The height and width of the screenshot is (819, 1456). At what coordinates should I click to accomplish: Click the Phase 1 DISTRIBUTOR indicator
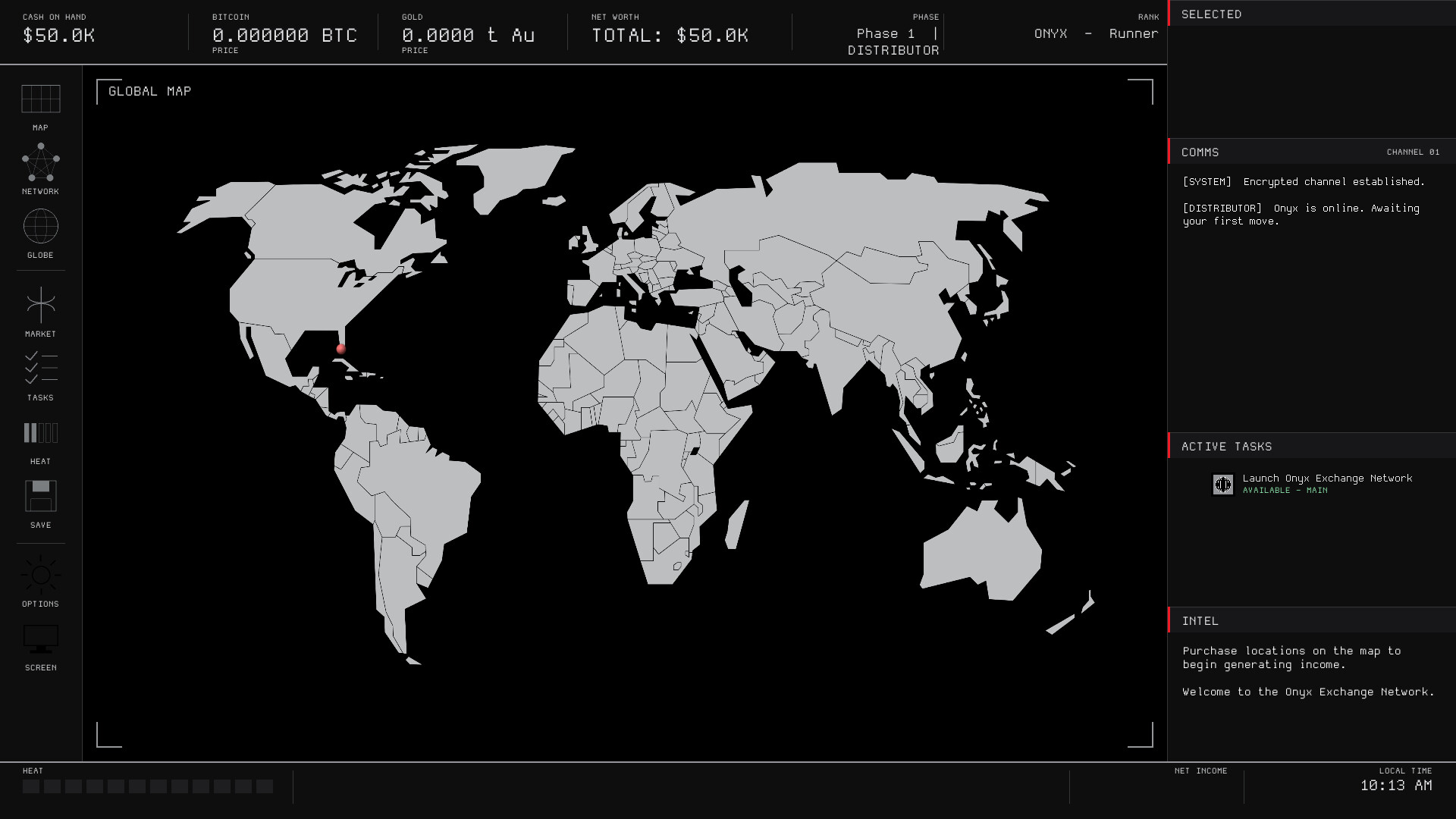[x=893, y=42]
